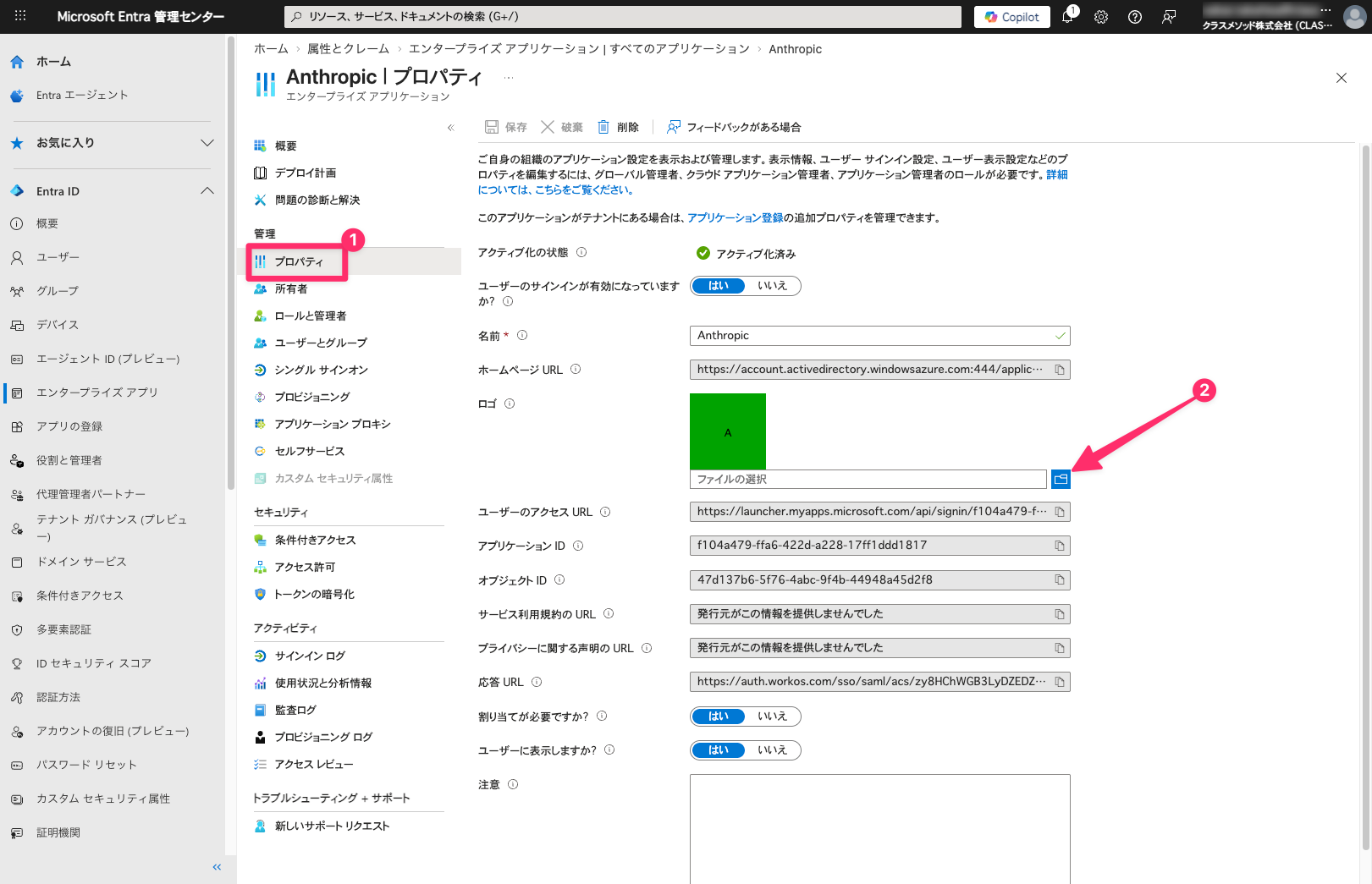Copy the user access URL
The width and height of the screenshot is (1372, 884).
(x=1059, y=512)
